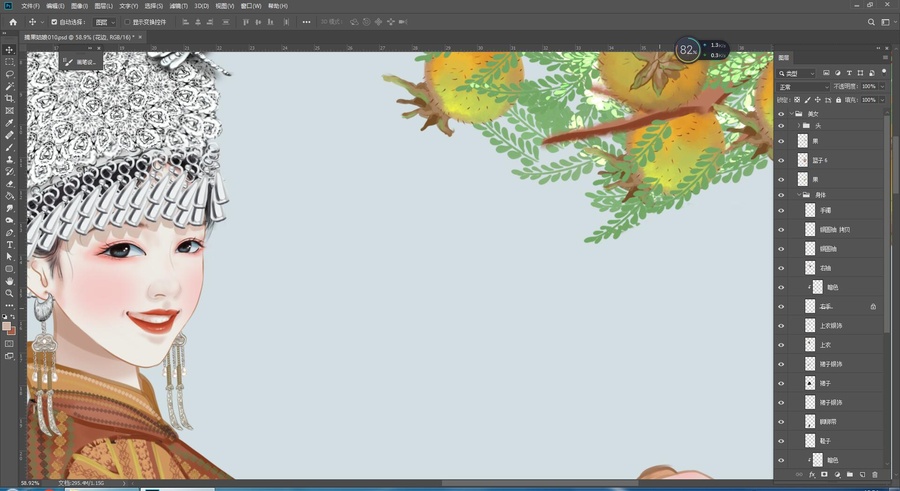Select the Move tool in the toolbox

pos(9,50)
